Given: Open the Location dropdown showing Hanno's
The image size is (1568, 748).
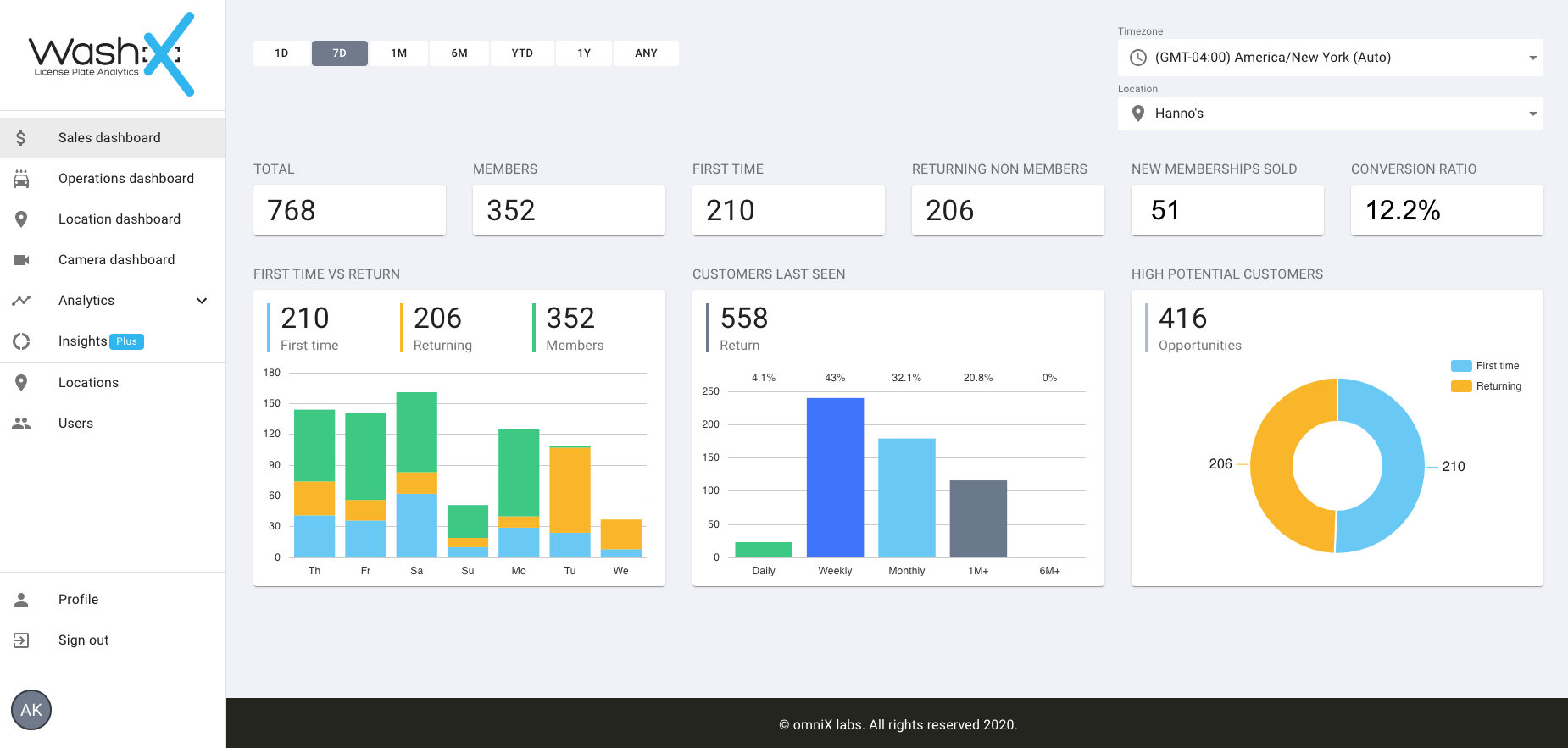Looking at the screenshot, I should [1330, 114].
